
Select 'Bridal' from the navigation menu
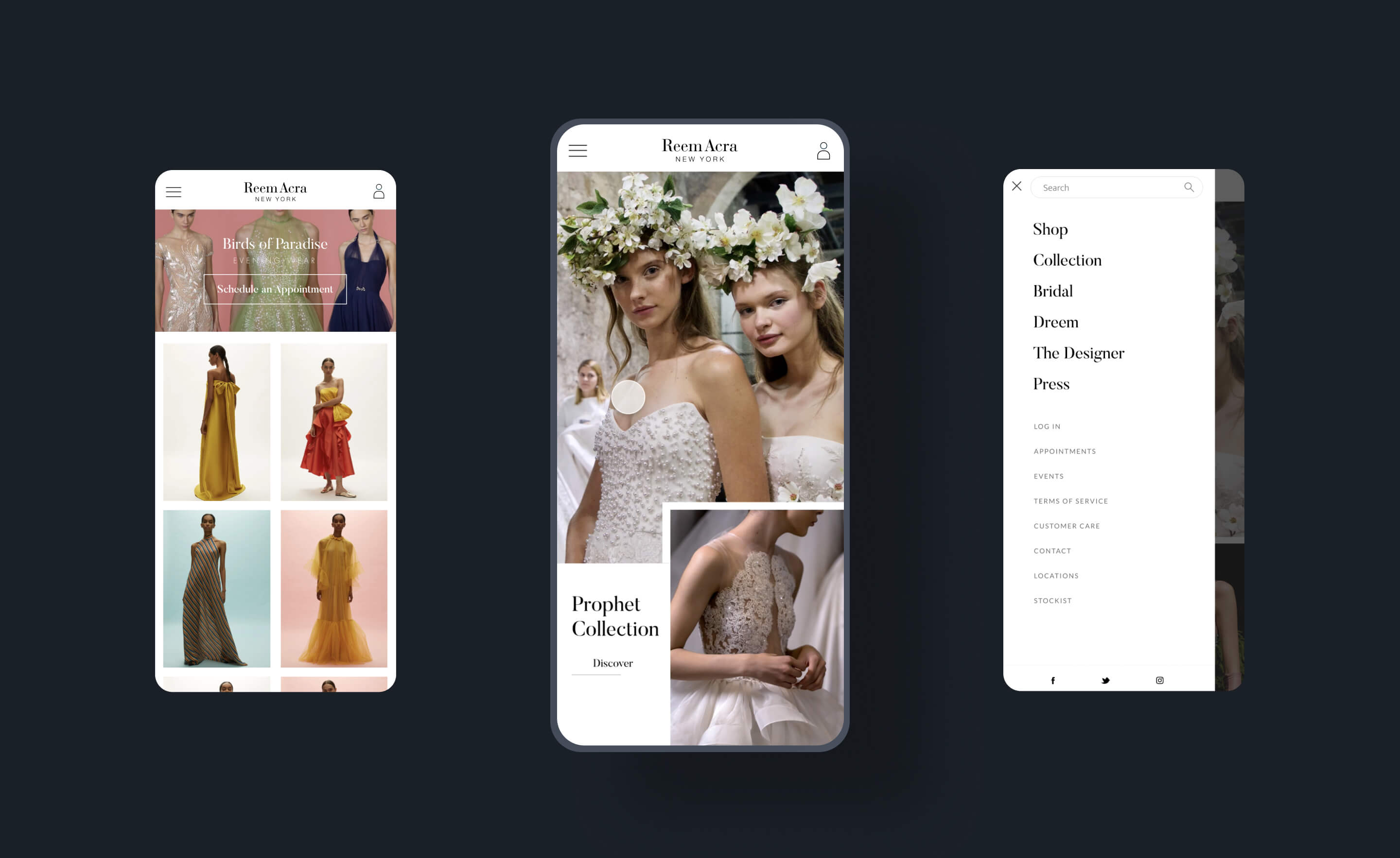click(x=1052, y=291)
